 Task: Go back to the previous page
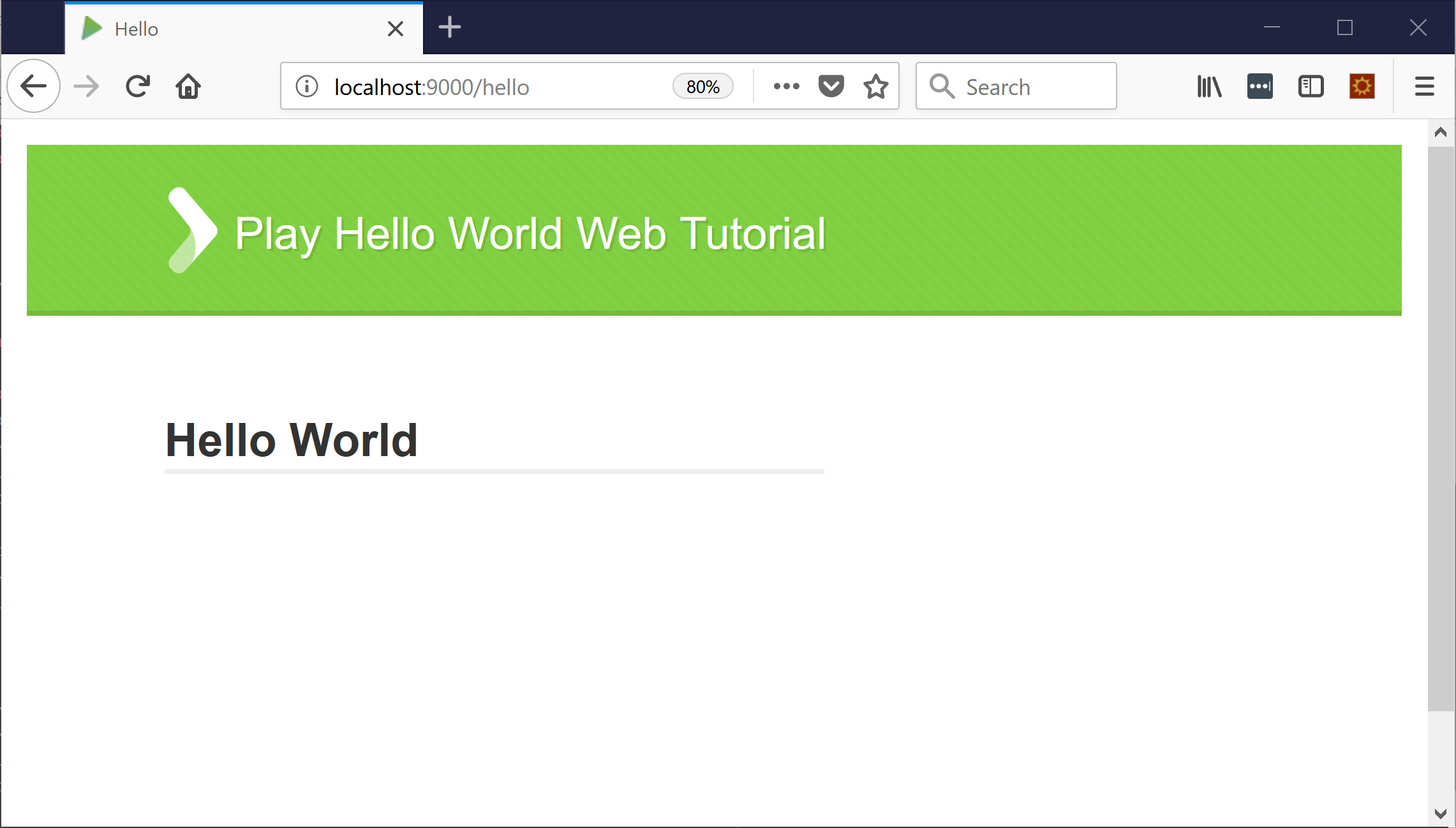(x=34, y=86)
